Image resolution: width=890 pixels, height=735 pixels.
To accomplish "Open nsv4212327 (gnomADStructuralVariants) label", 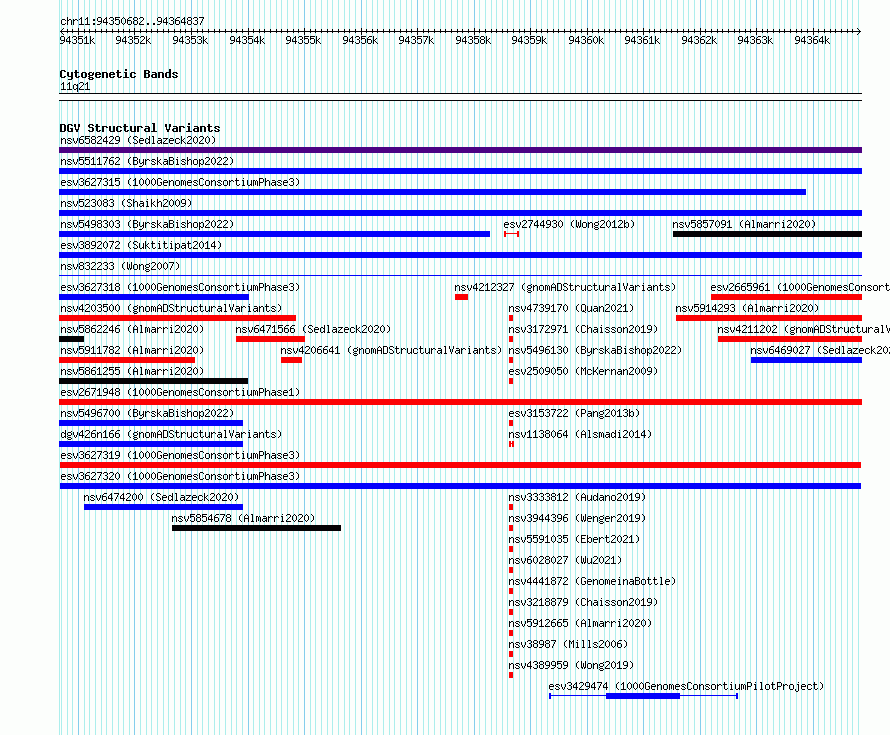I will (x=565, y=287).
